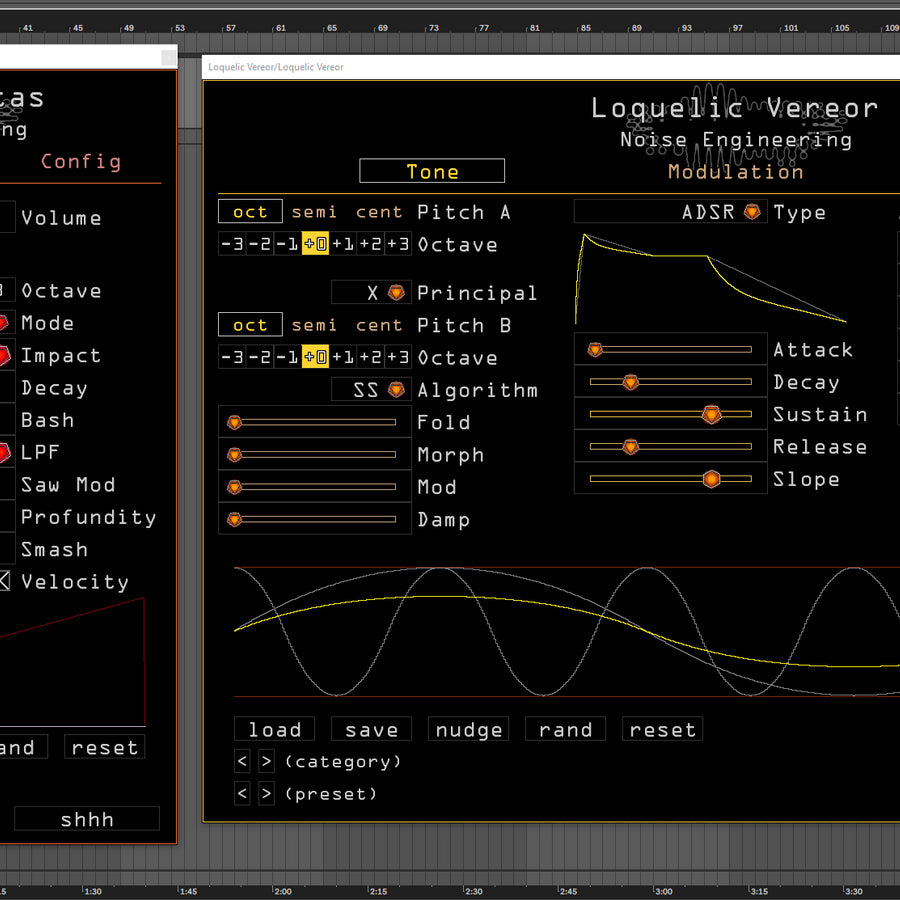
Task: Toggle the Velocity checkbox
Action: 4,581
